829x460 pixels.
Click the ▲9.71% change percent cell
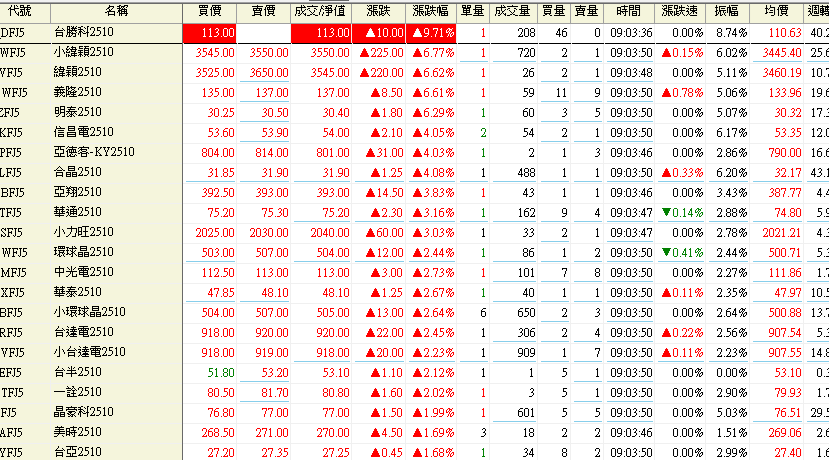(x=433, y=32)
